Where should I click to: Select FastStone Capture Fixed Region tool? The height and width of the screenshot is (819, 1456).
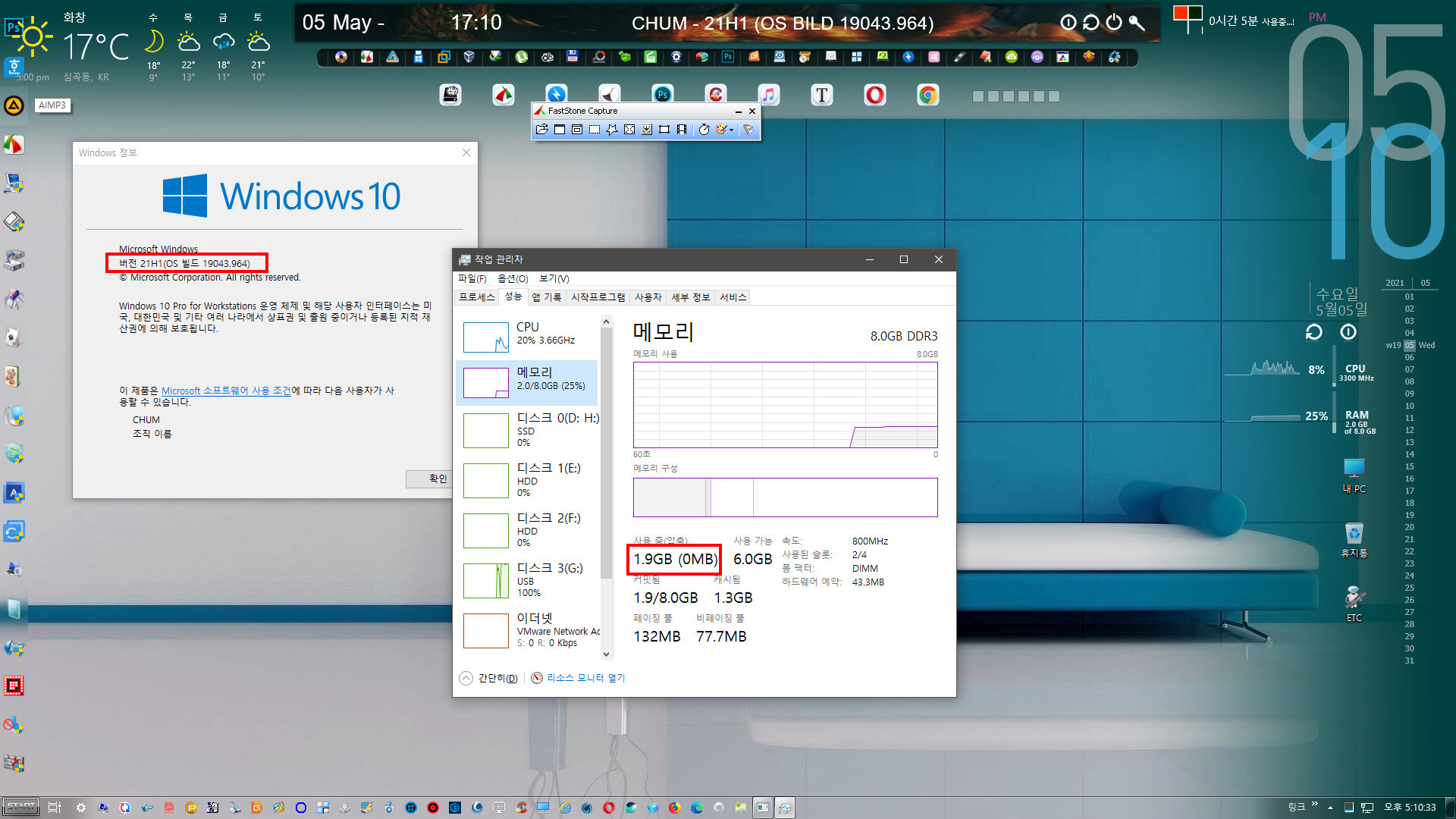click(x=664, y=130)
